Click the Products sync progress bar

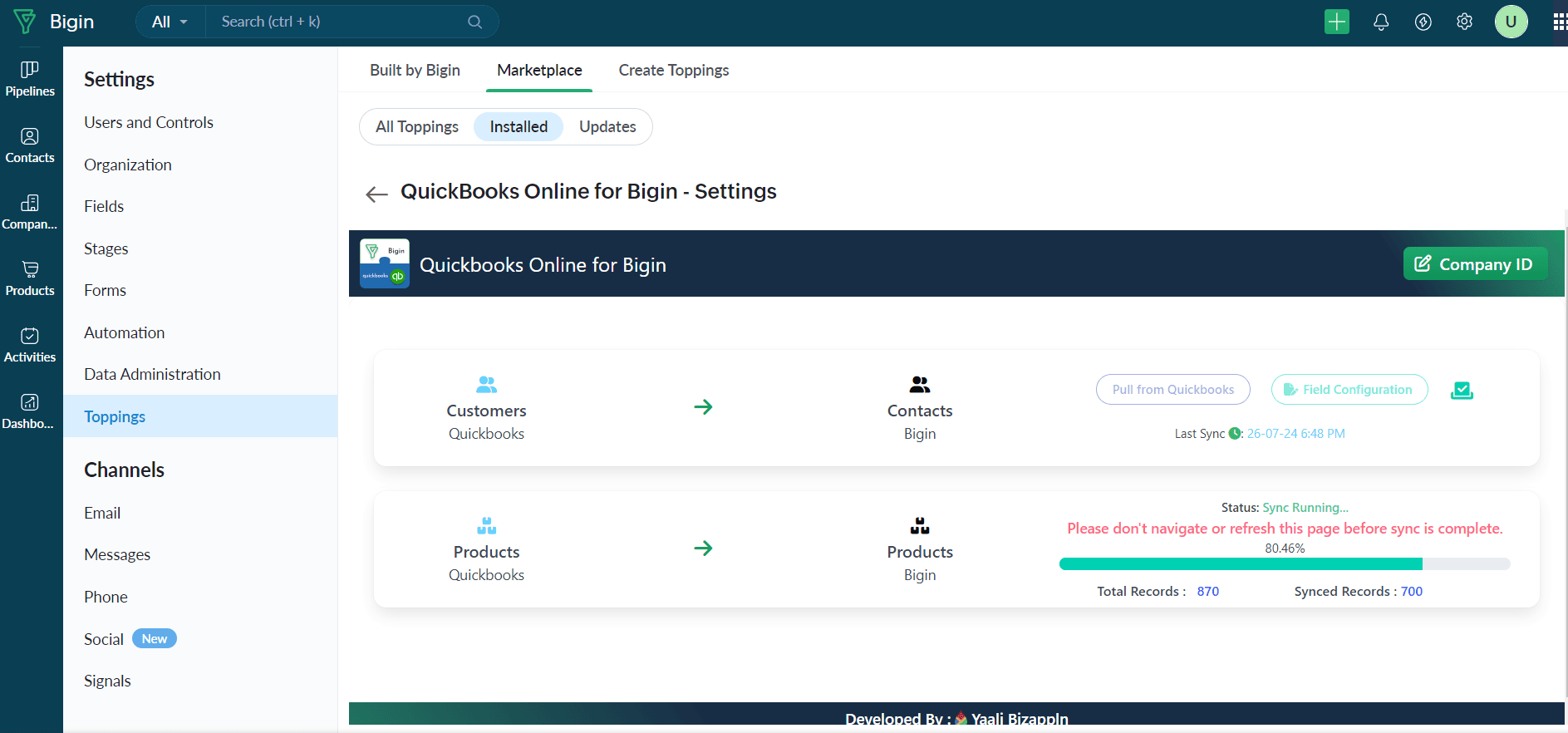[x=1284, y=564]
